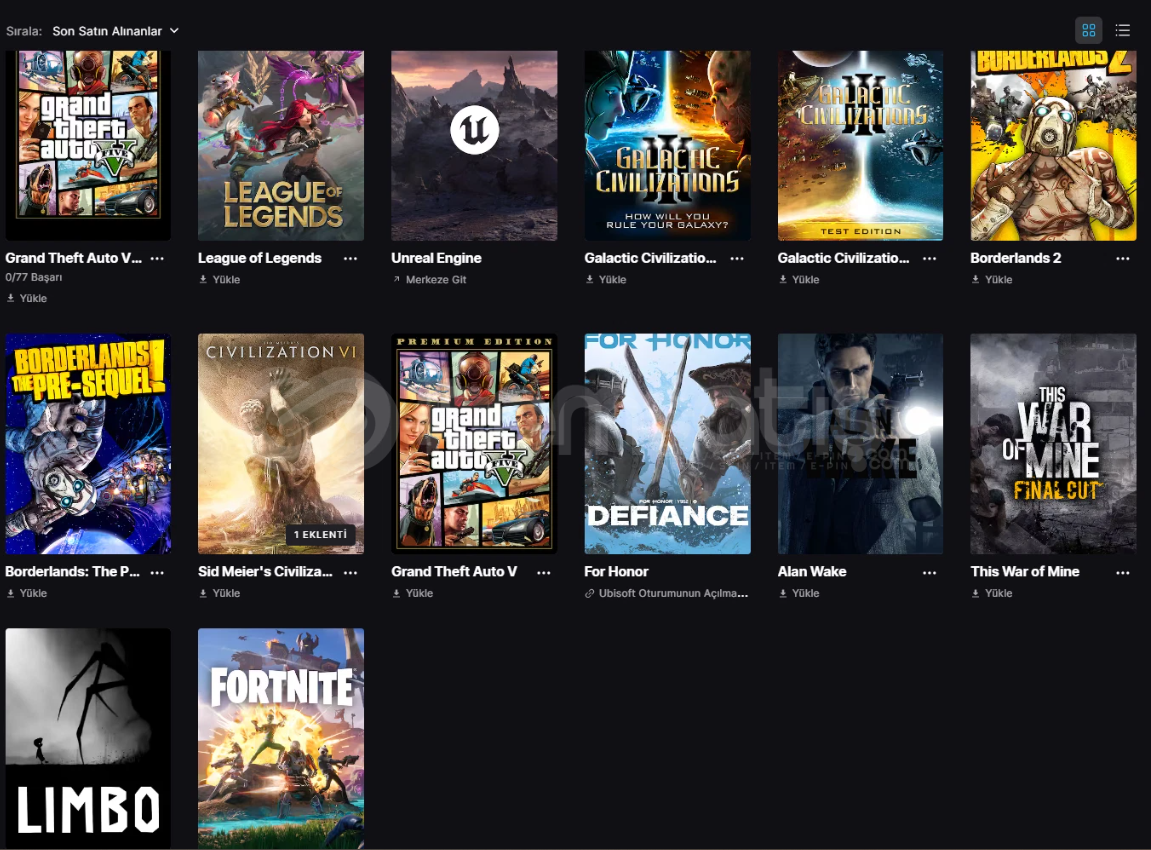
Task: Click Yükle under Sid Meier's Civilization
Action: pos(219,593)
